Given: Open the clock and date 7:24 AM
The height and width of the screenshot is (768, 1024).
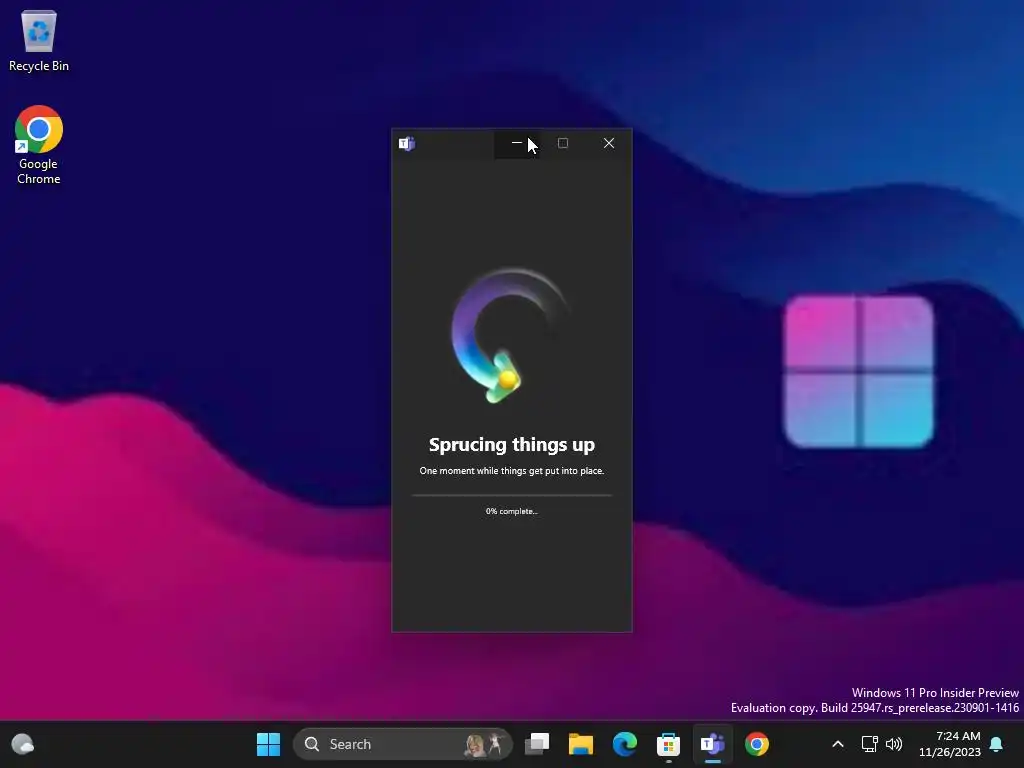Looking at the screenshot, I should coord(950,744).
